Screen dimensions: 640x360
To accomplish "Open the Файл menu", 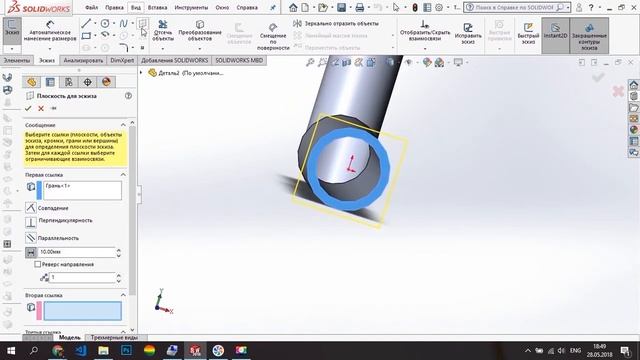I will point(91,7).
